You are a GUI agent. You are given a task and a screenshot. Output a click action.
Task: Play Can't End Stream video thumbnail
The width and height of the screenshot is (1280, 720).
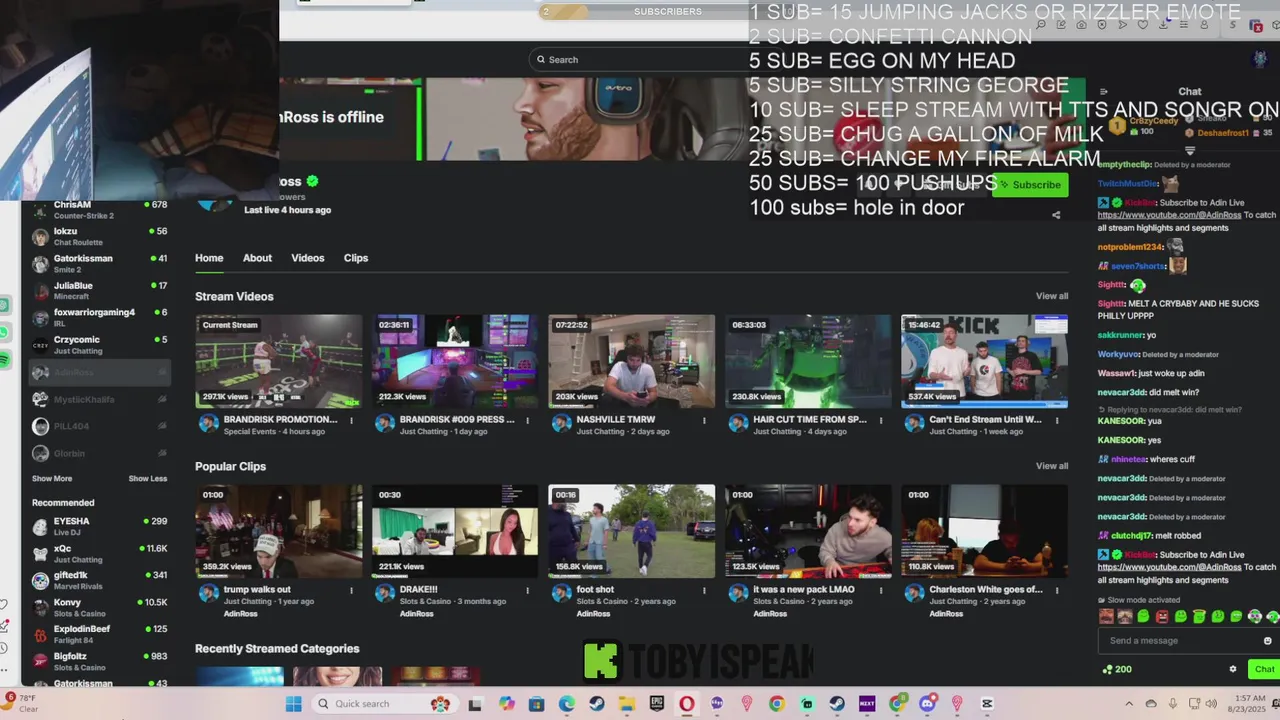[x=984, y=361]
